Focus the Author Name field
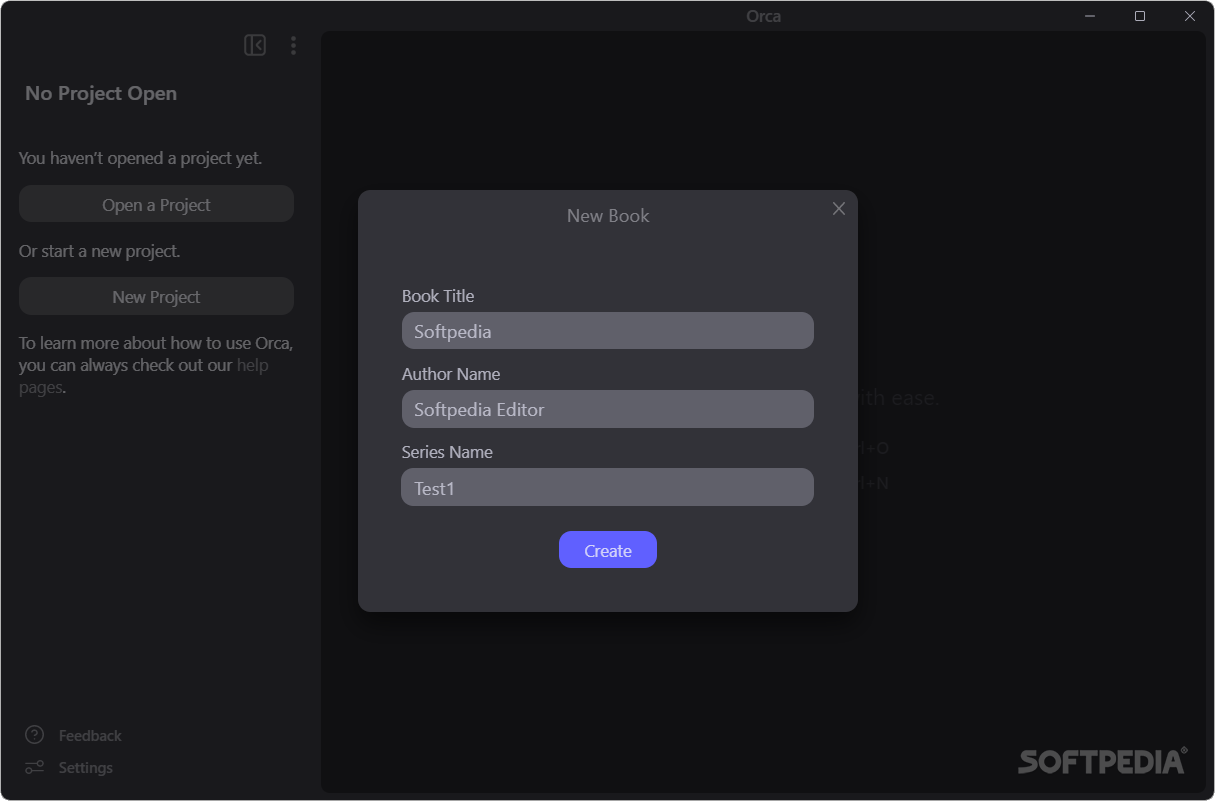 click(608, 409)
